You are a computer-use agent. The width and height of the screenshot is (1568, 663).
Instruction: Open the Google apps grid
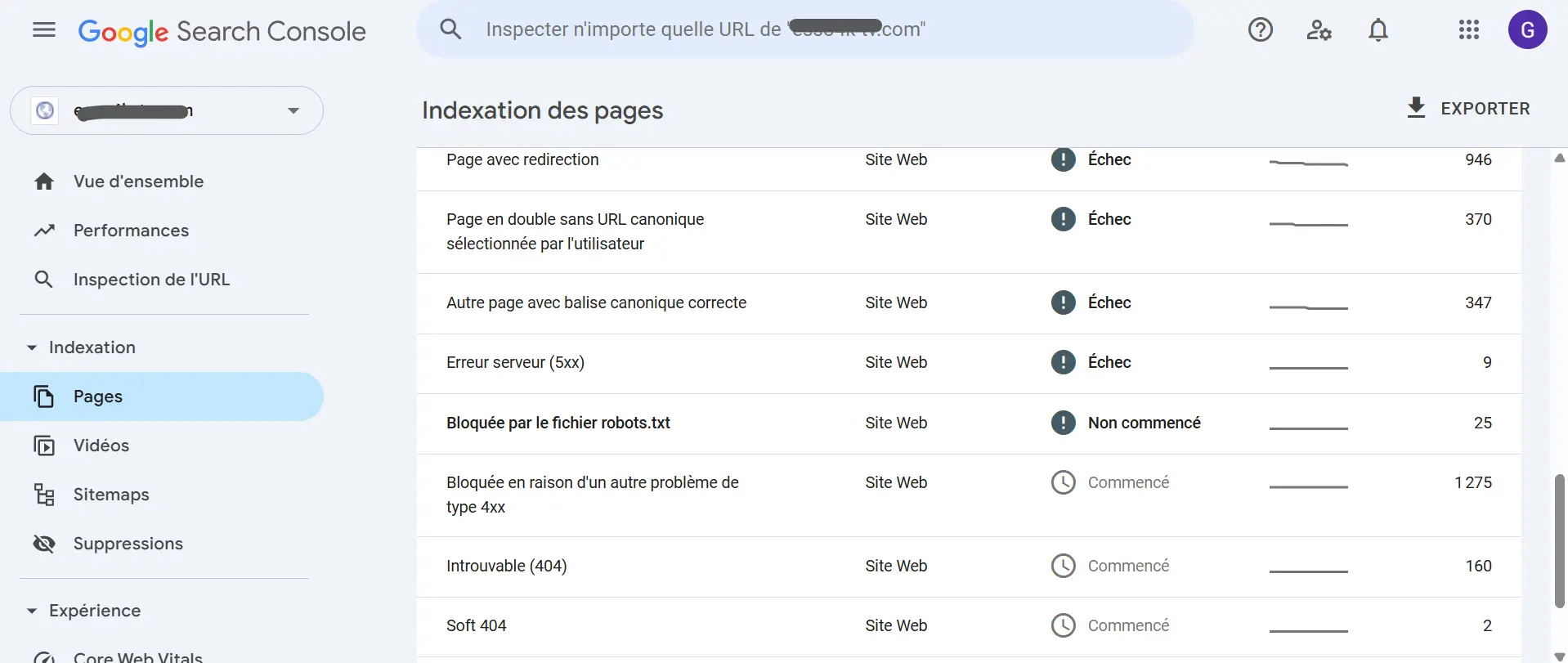coord(1468,30)
